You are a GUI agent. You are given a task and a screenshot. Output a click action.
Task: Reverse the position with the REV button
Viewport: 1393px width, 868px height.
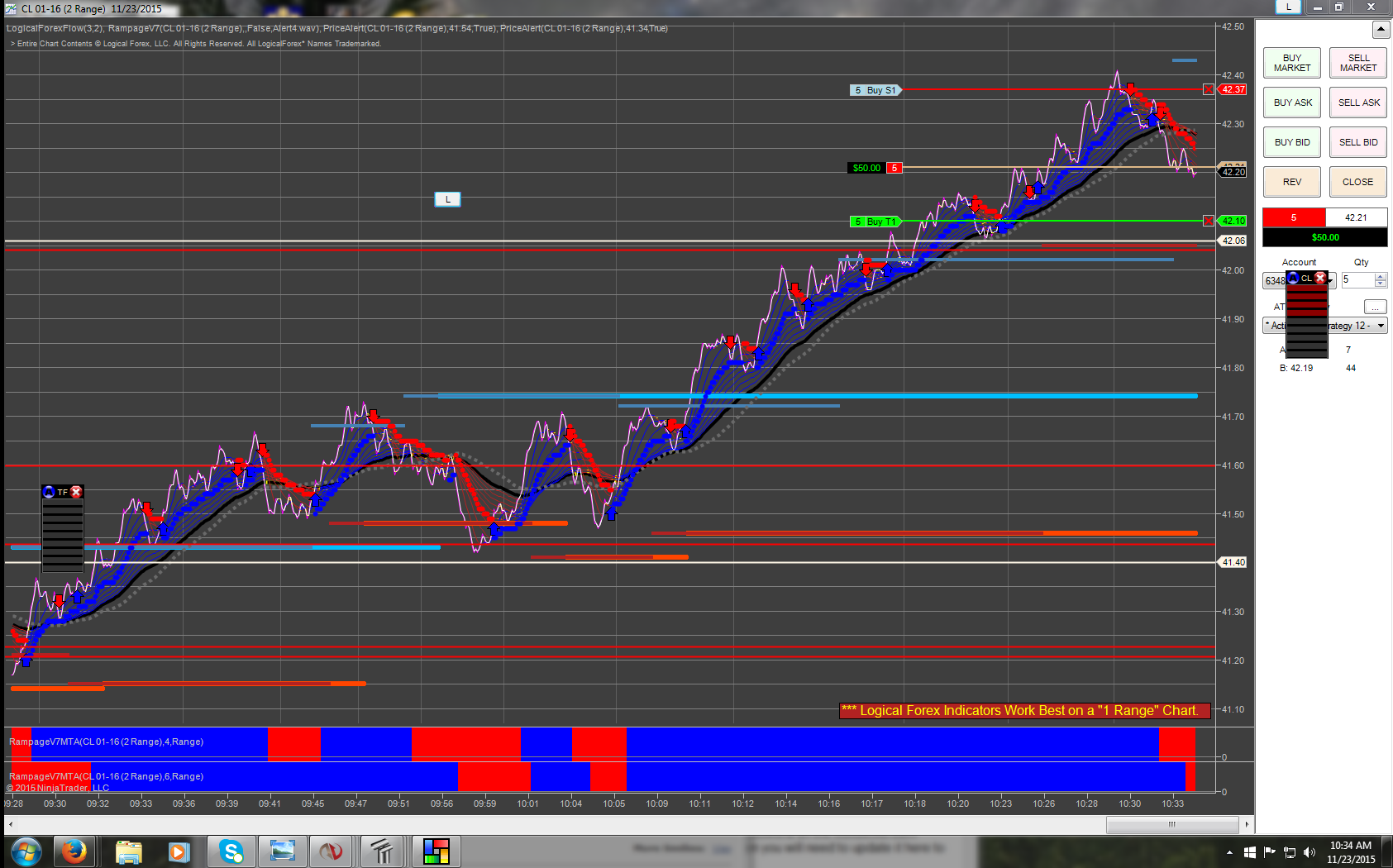[x=1292, y=182]
